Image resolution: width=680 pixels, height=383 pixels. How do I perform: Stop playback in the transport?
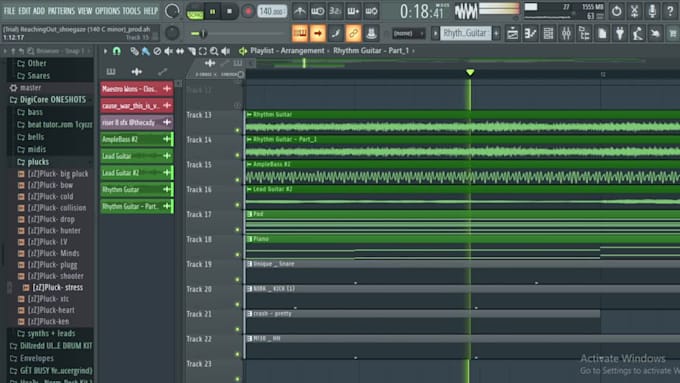229,12
